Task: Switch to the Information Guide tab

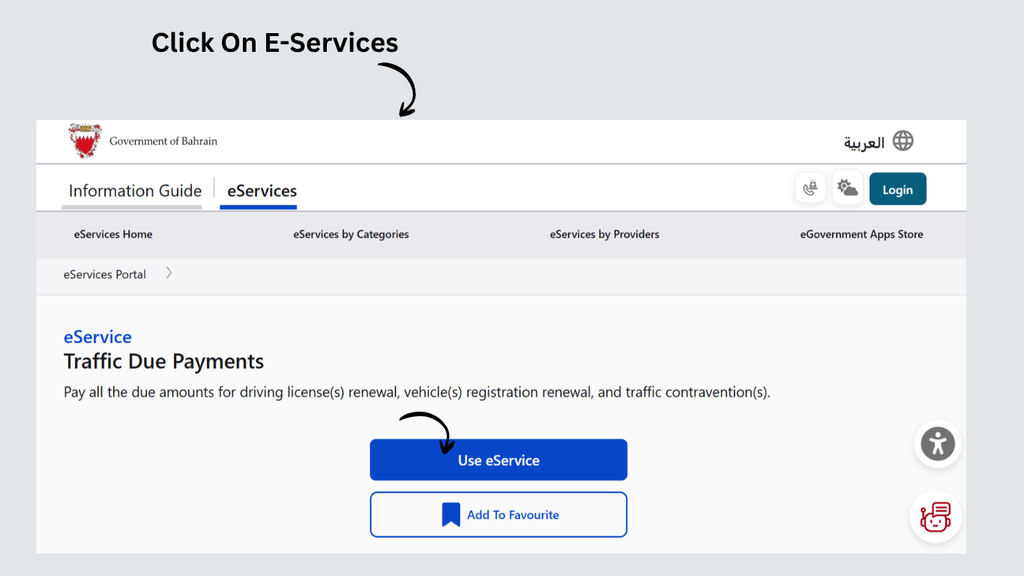Action: point(135,191)
